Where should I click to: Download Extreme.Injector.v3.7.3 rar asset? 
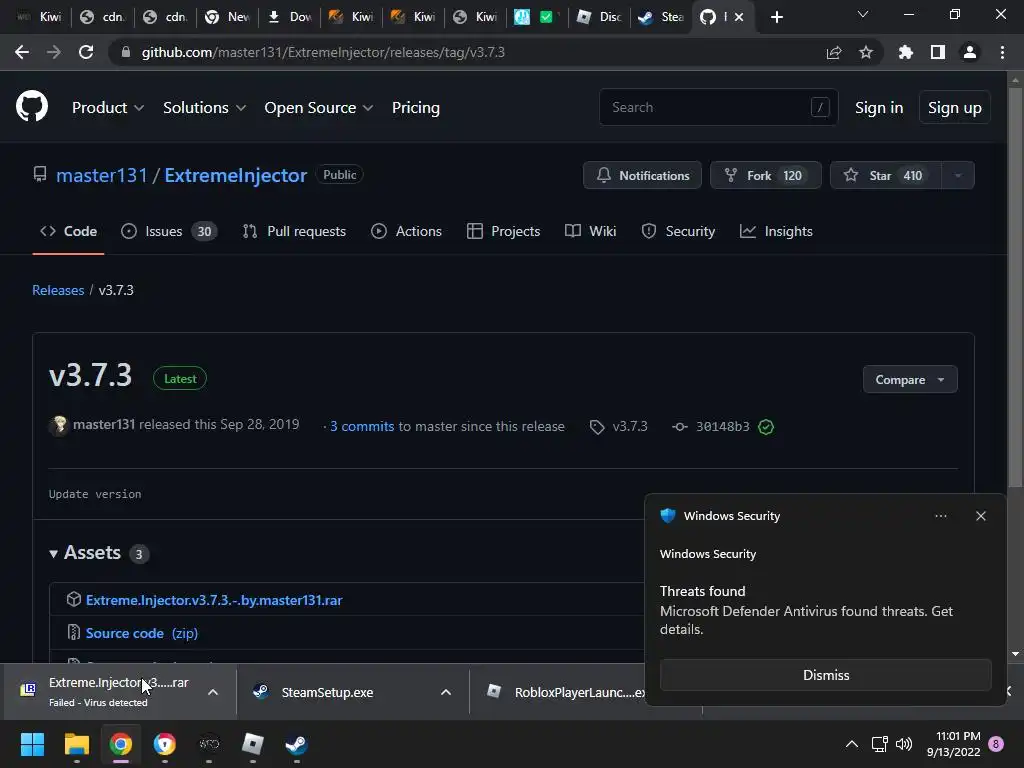click(x=214, y=600)
